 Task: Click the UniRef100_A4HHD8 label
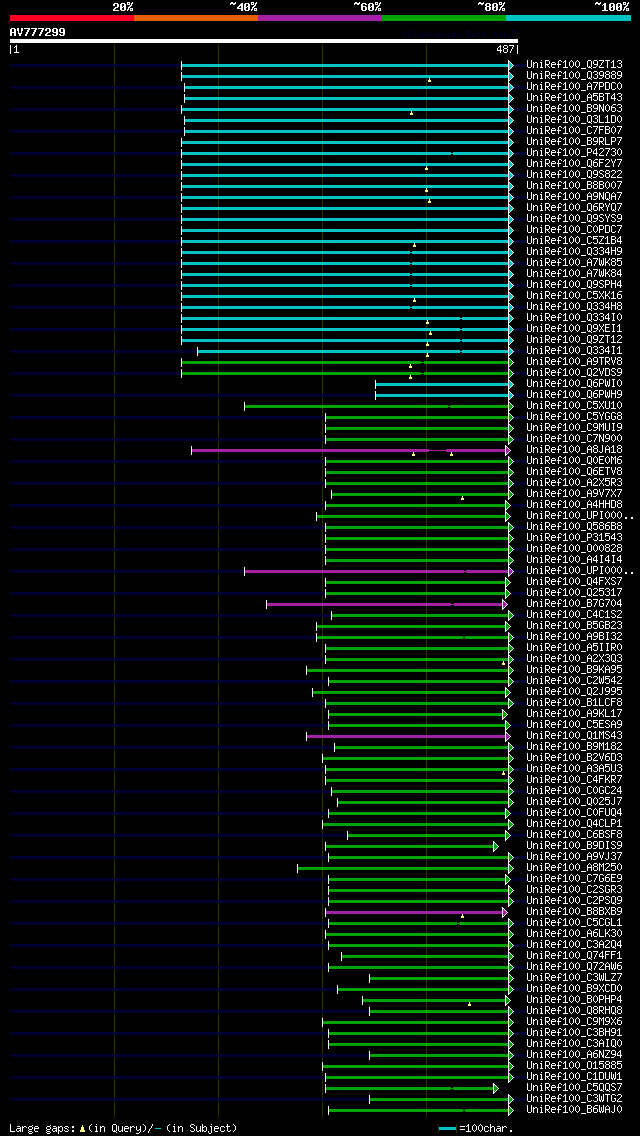(x=575, y=505)
